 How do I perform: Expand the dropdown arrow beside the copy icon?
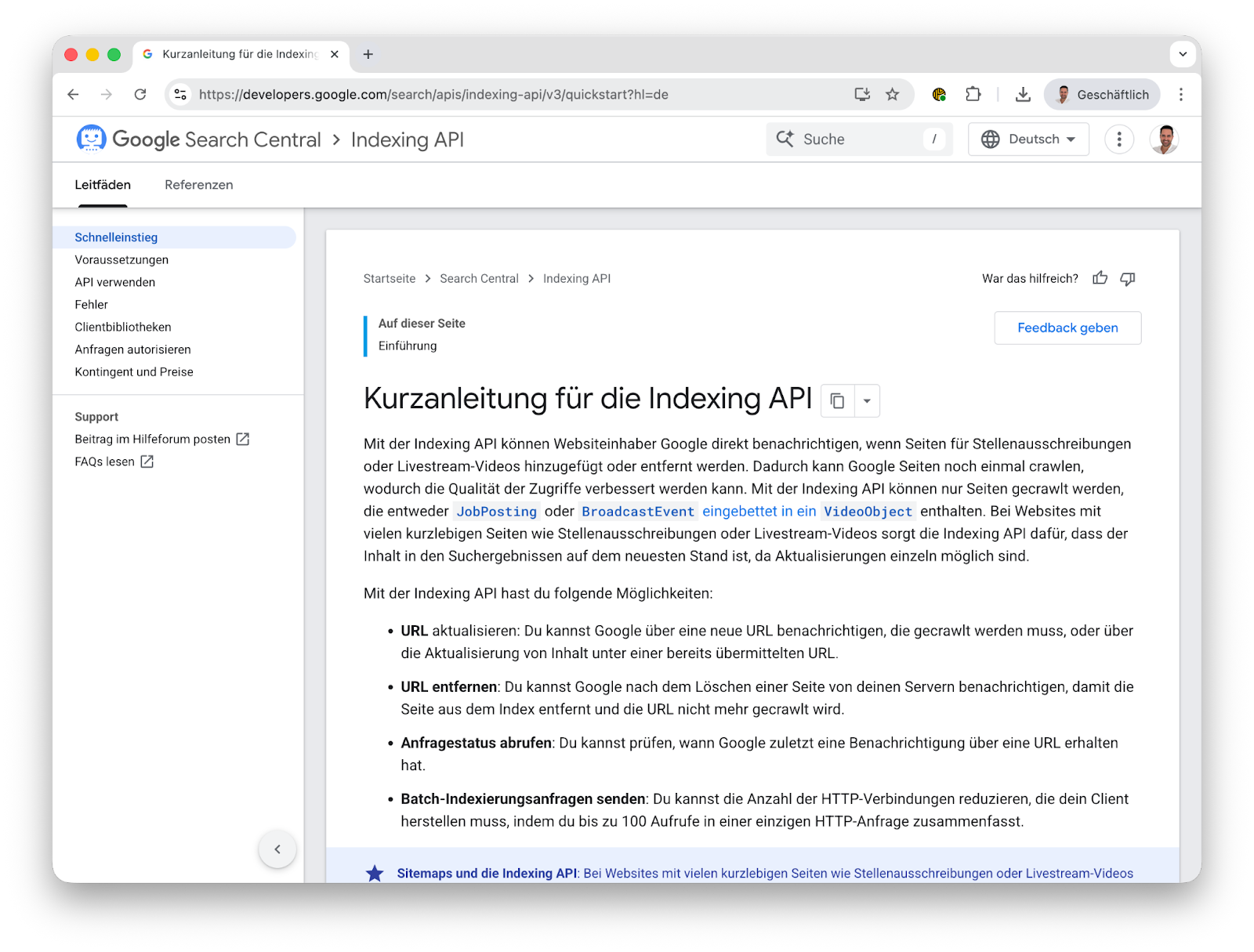tap(867, 401)
